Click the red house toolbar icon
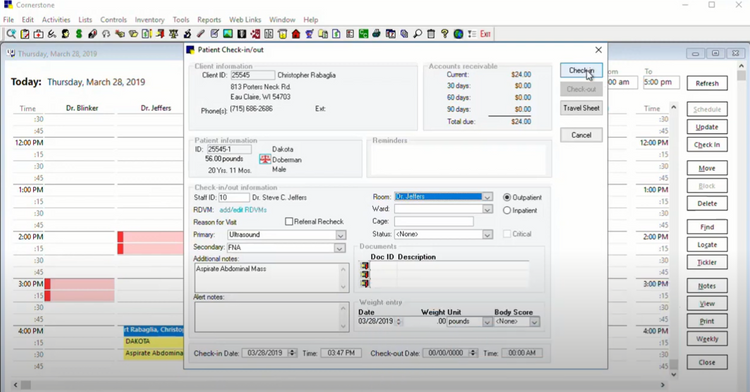750x392 pixels. tap(296, 34)
